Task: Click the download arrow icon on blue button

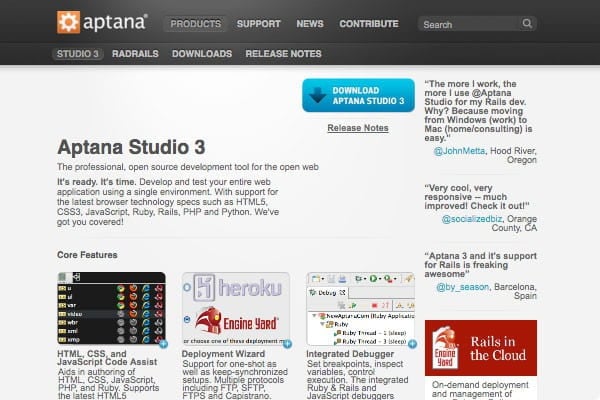Action: point(317,95)
